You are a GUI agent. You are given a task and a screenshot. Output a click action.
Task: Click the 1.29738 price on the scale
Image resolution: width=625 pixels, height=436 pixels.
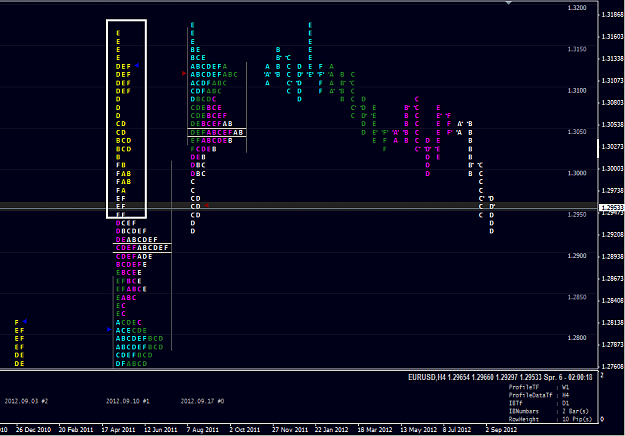pyautogui.click(x=612, y=191)
